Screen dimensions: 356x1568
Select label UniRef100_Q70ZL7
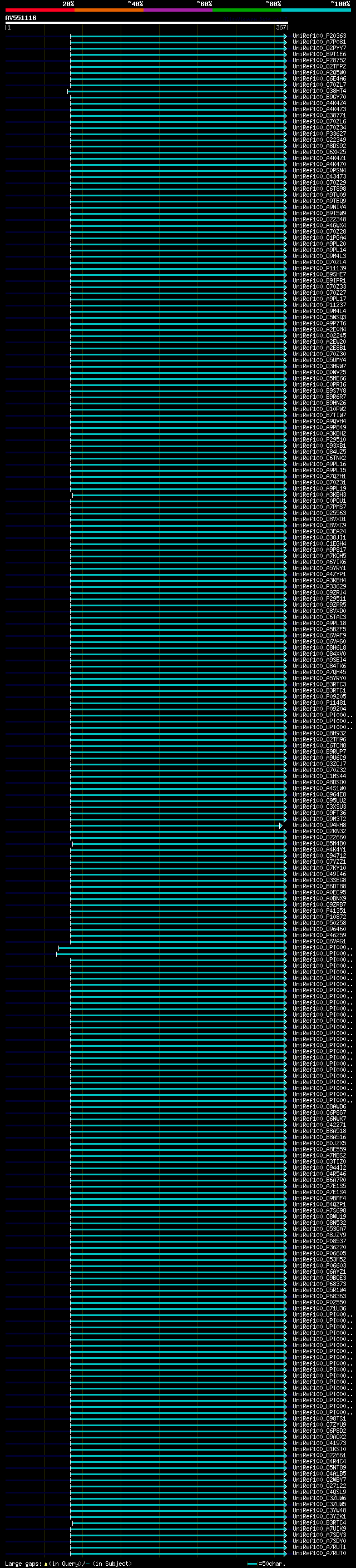tap(319, 85)
